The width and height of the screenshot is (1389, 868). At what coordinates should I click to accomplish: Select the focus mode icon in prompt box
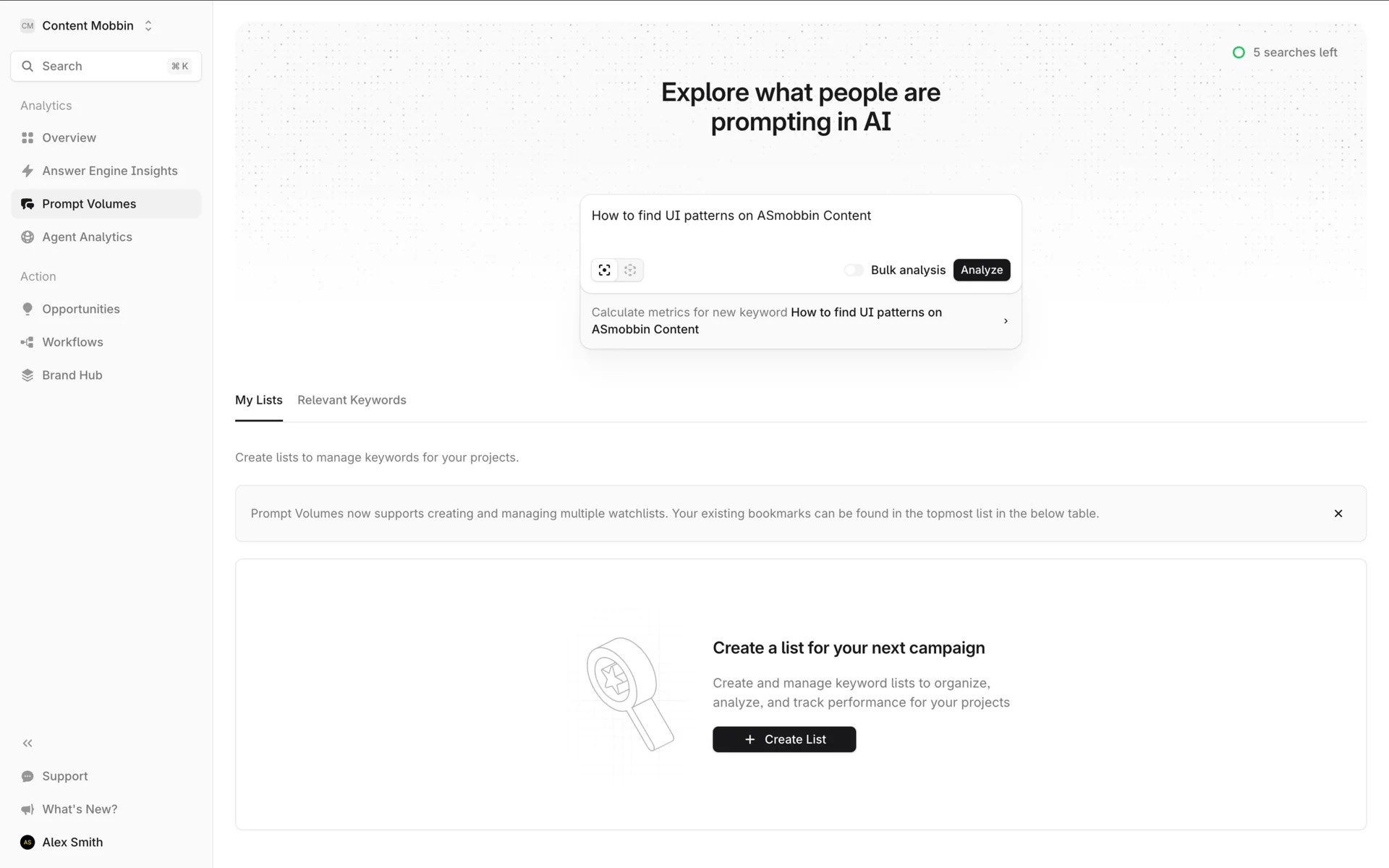point(604,270)
